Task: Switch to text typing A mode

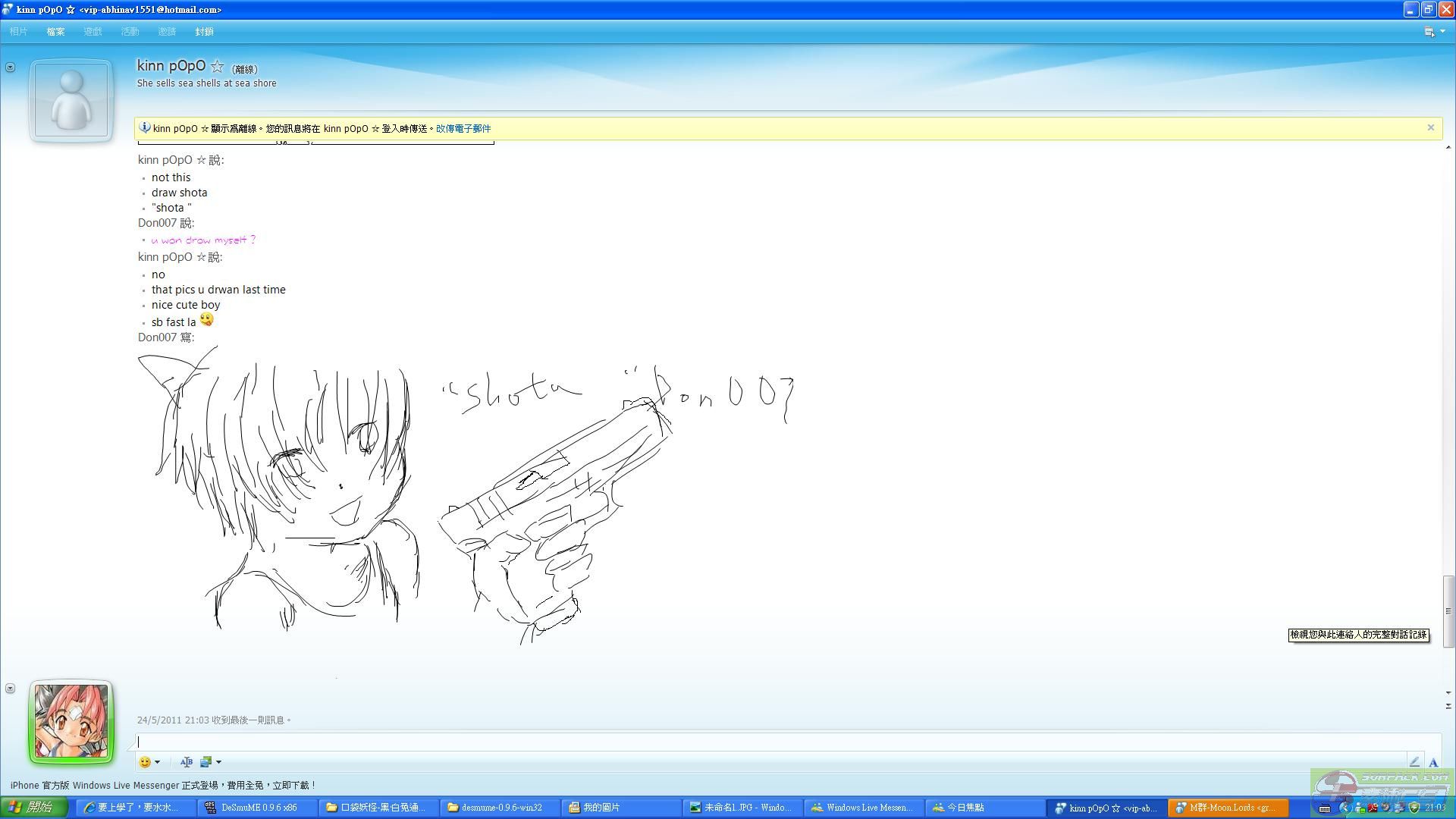Action: 1433,762
